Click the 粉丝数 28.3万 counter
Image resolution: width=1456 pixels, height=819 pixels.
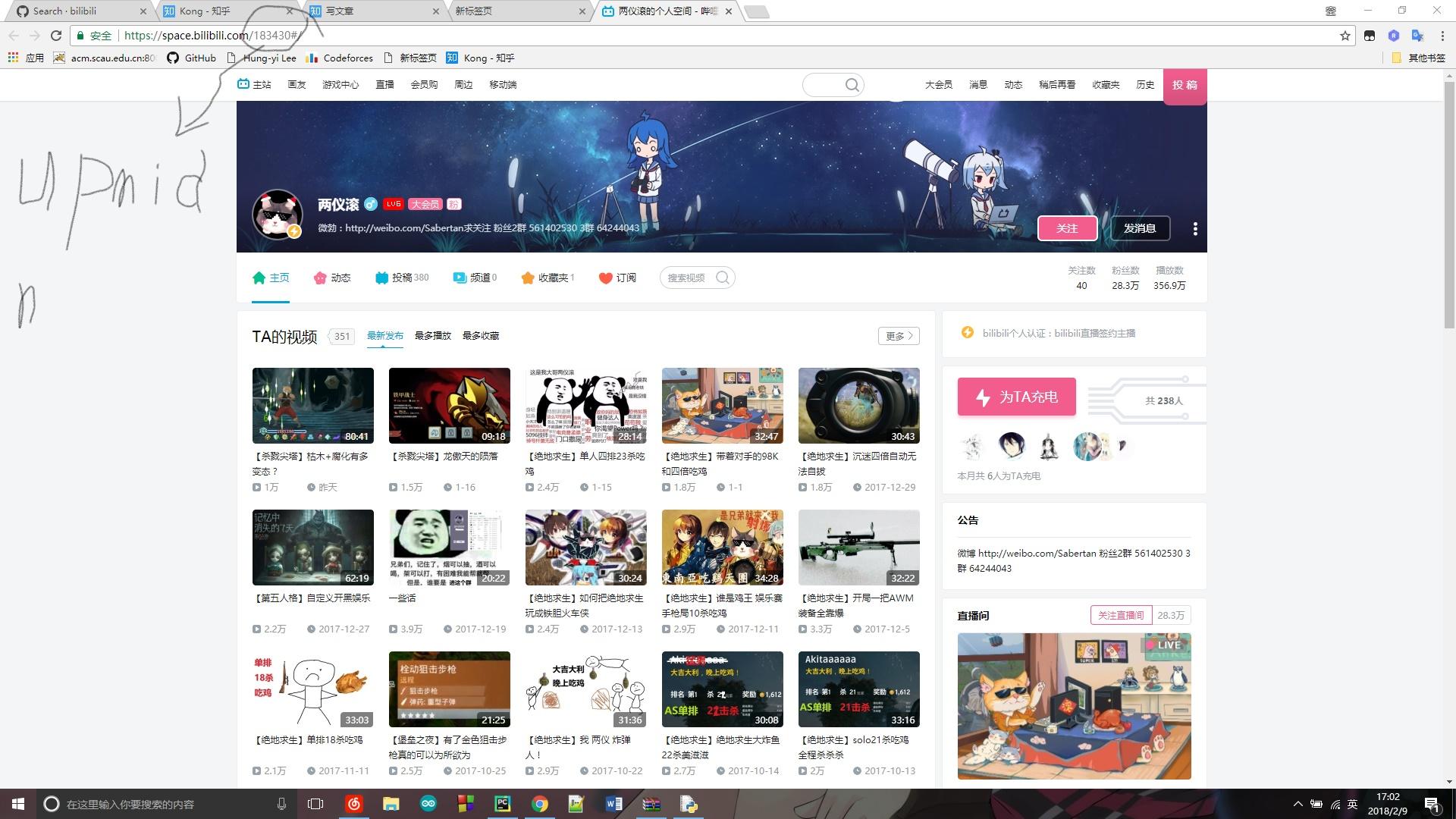click(x=1125, y=278)
